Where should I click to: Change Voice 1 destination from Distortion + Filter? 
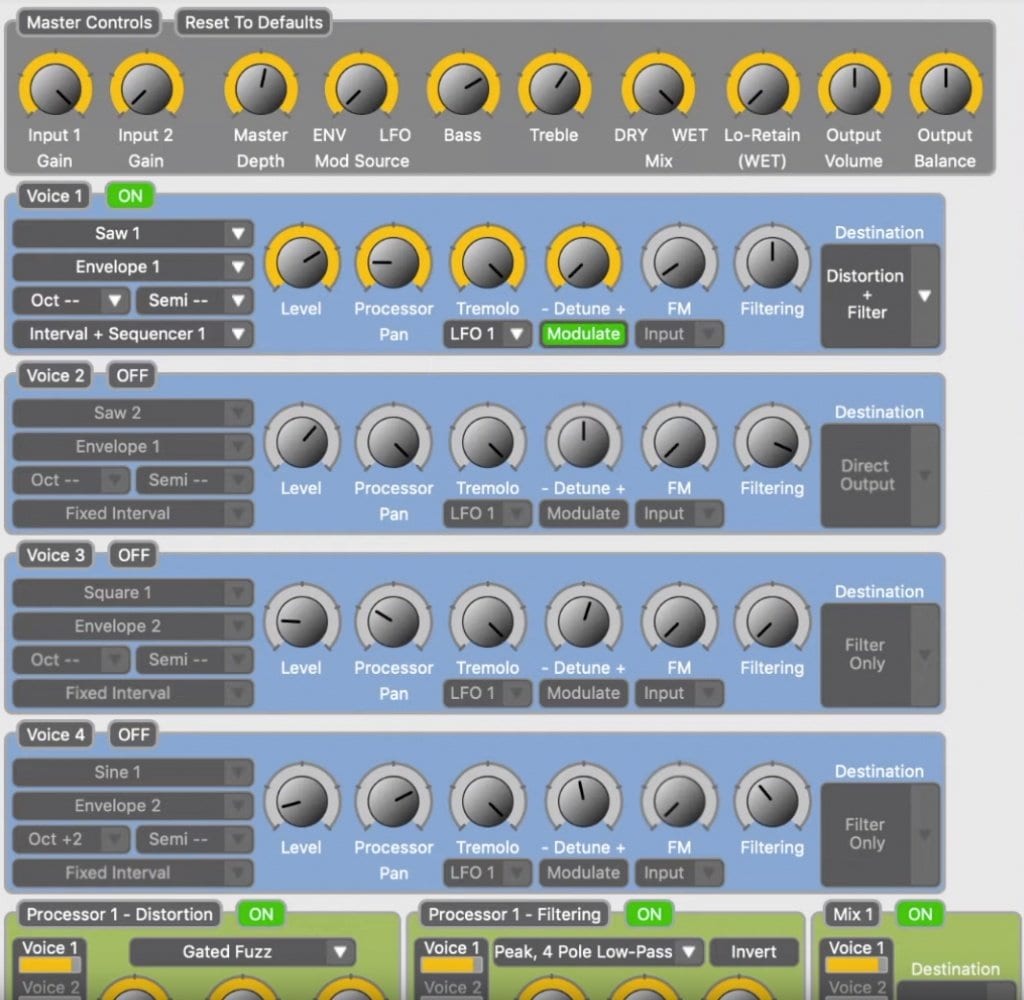(x=879, y=294)
